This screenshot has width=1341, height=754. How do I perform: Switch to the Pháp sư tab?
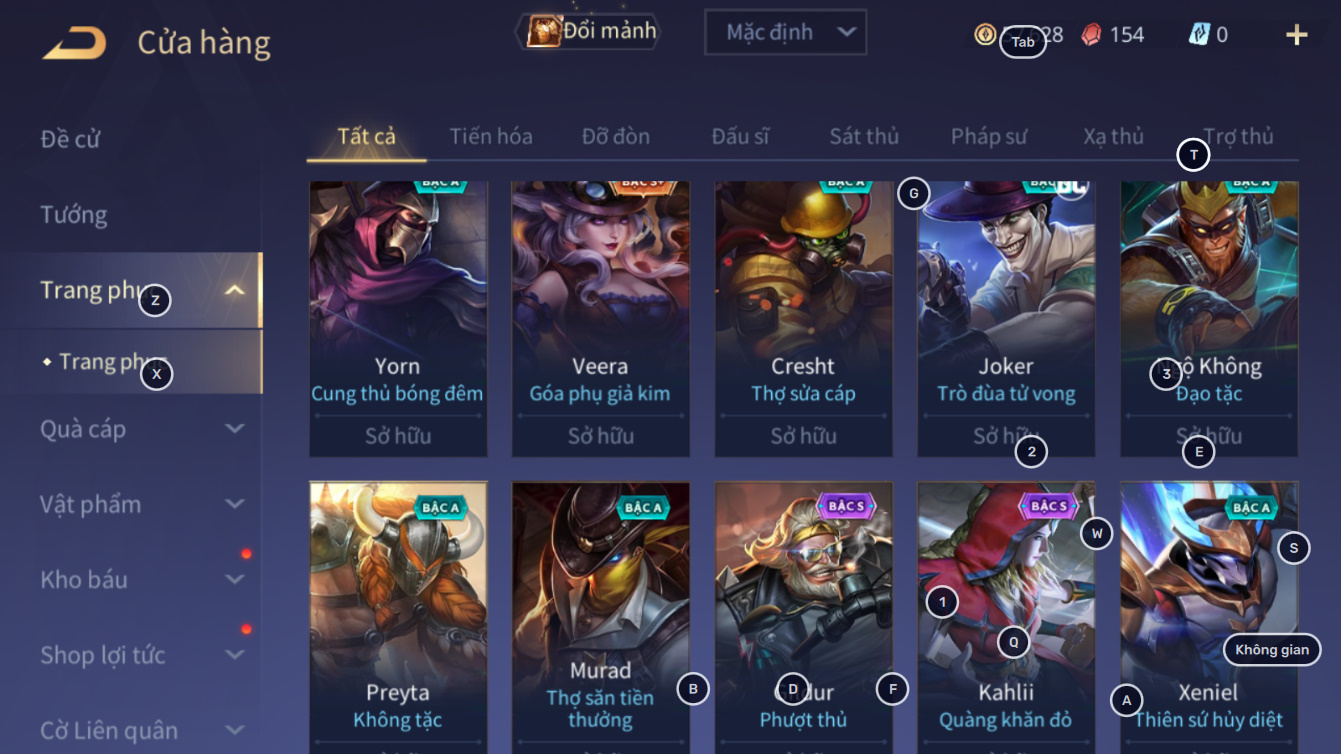[x=989, y=136]
